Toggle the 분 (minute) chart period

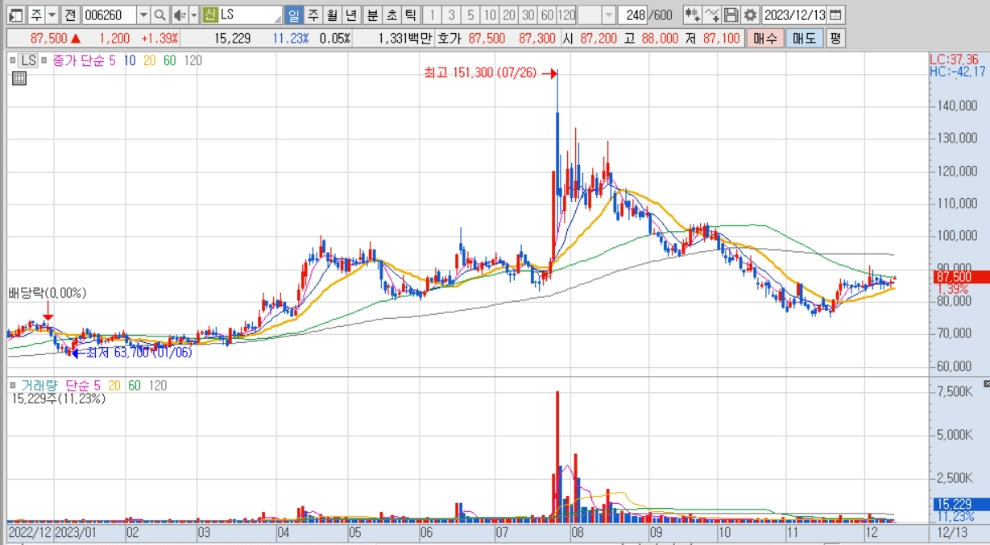coord(372,15)
